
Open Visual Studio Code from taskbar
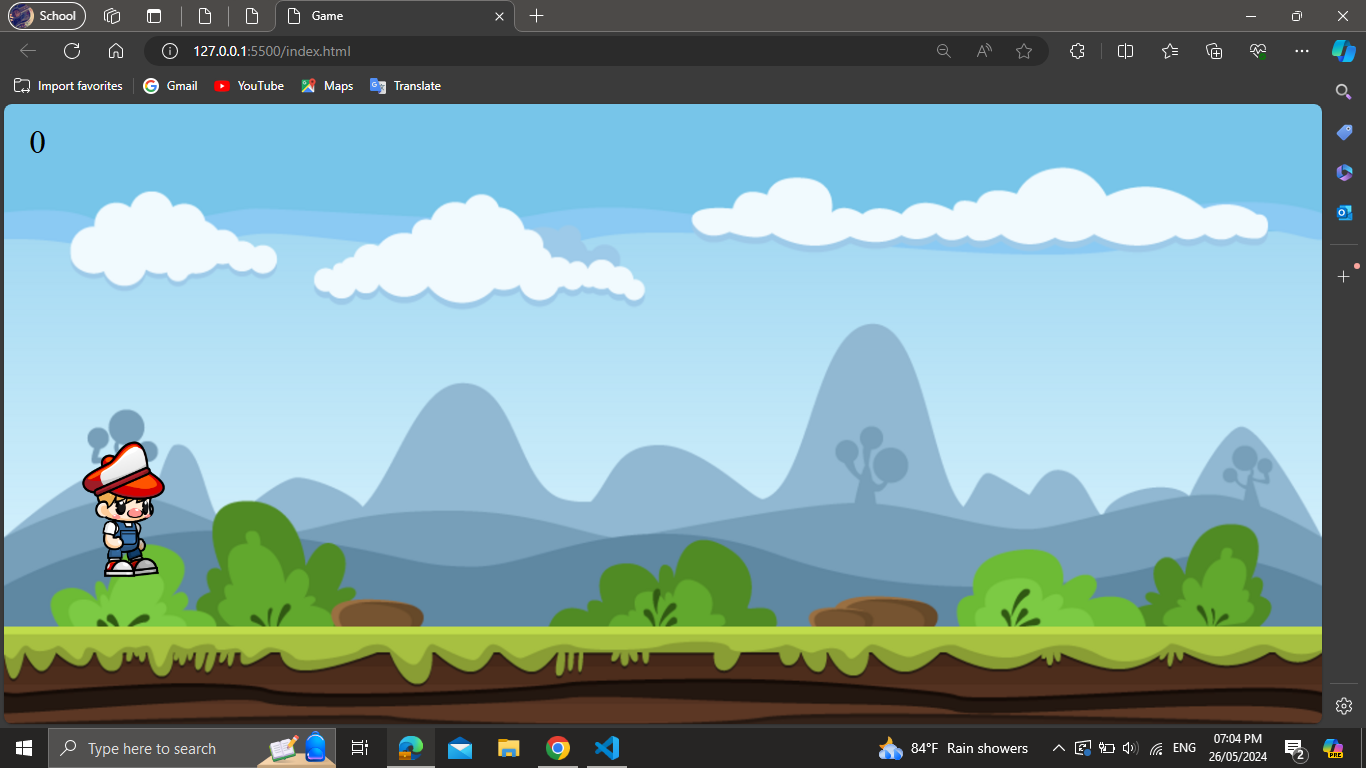pos(607,748)
